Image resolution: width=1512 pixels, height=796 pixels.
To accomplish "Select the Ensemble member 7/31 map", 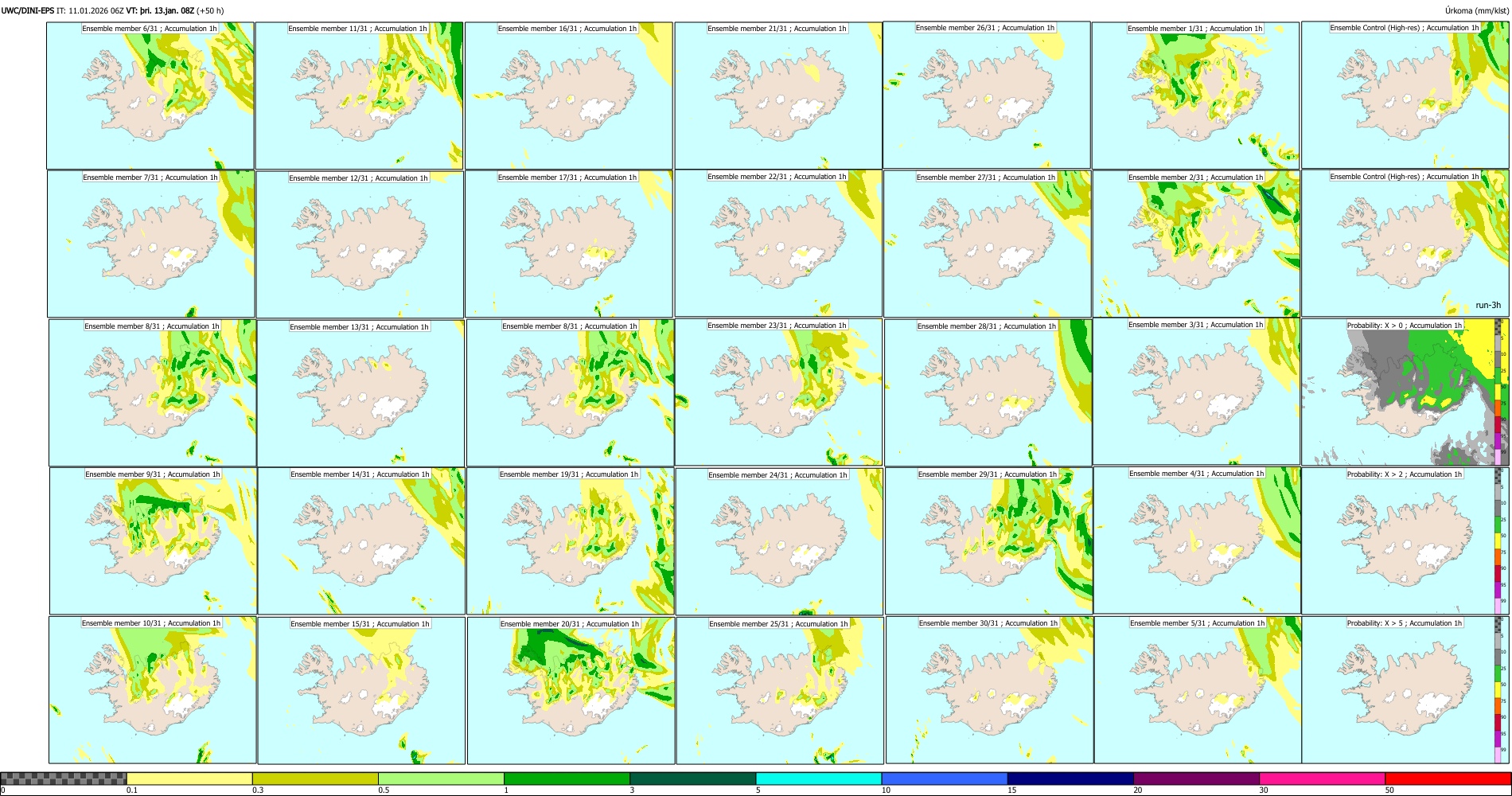I will click(x=151, y=244).
